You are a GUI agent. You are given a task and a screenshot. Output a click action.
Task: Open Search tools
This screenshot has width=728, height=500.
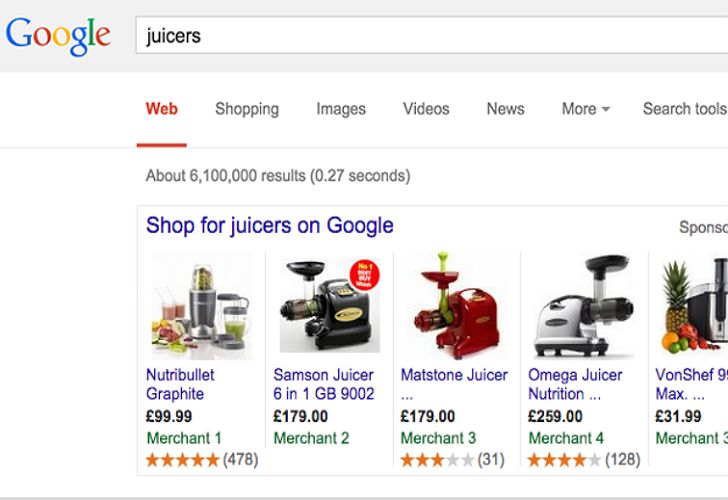pos(685,109)
